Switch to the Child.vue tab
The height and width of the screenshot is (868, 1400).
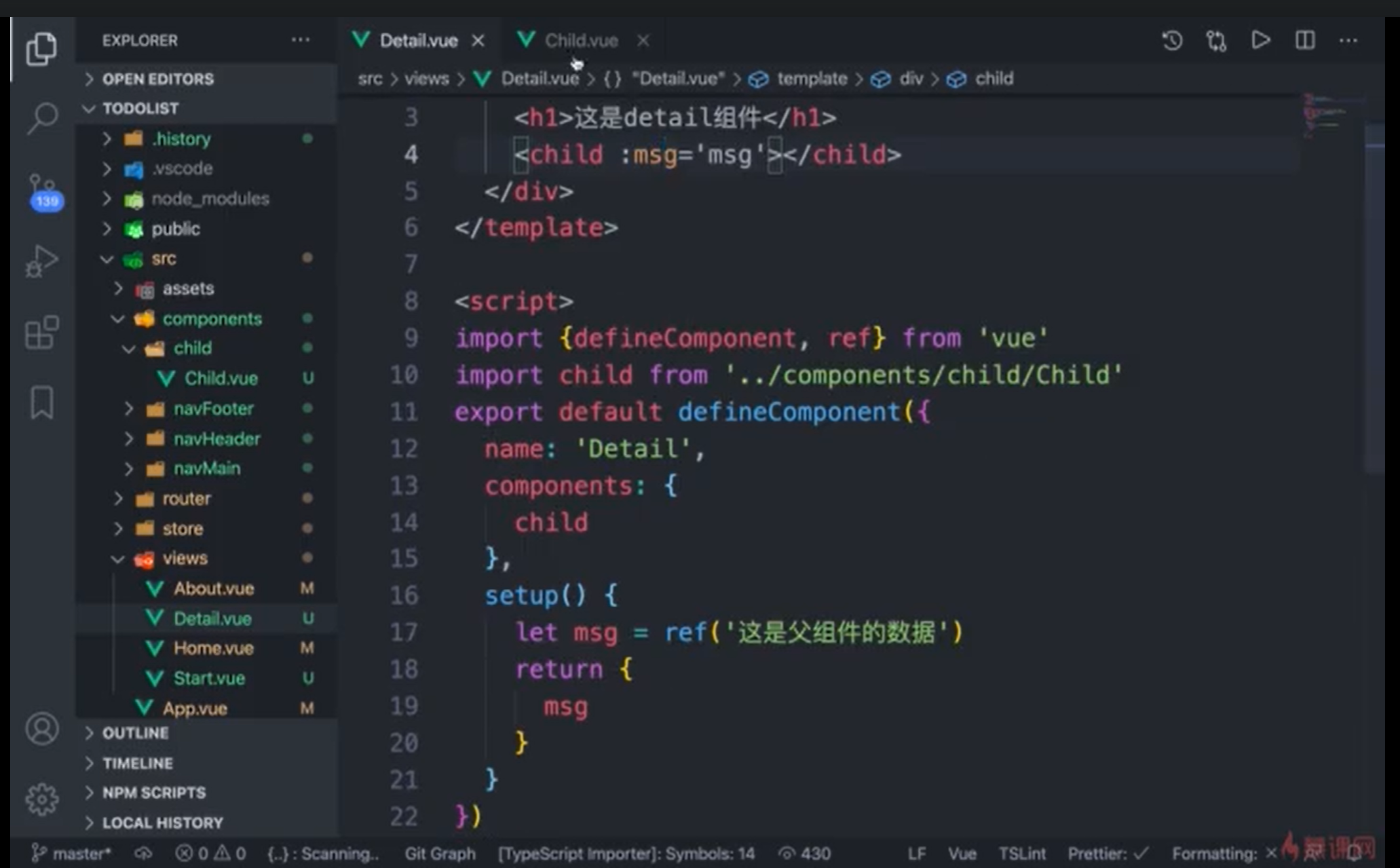click(580, 41)
